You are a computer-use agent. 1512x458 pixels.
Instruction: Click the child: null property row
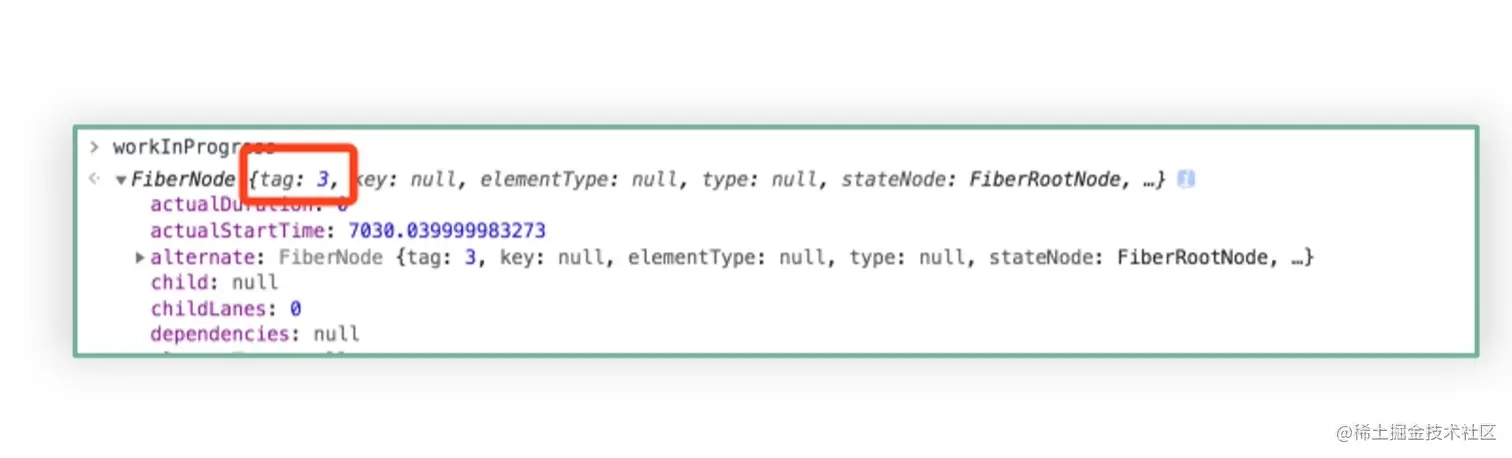(x=214, y=283)
